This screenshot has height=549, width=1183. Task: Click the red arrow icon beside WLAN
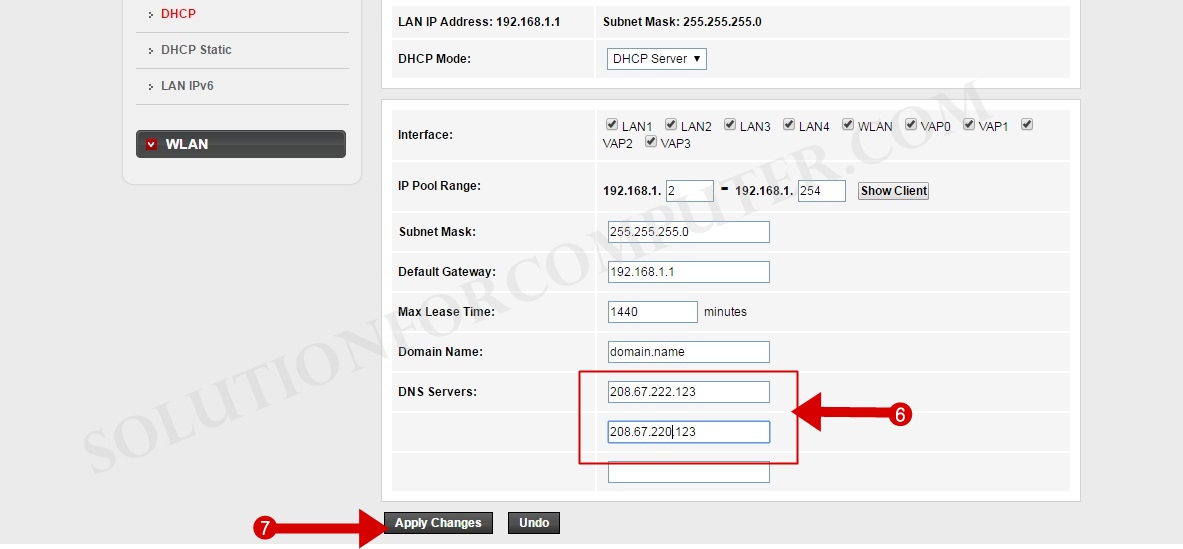(x=152, y=144)
